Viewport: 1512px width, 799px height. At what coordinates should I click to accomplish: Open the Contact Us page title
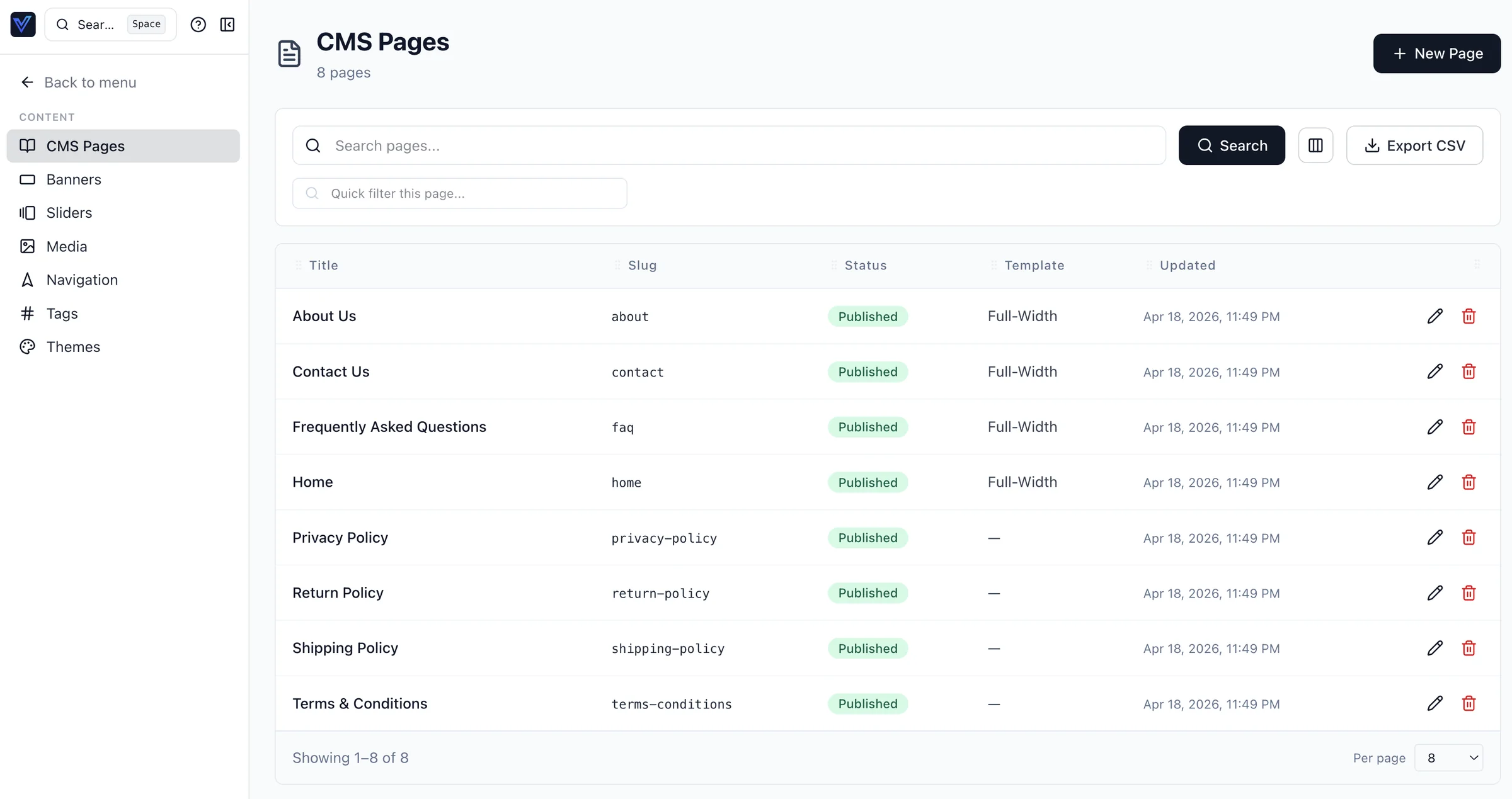331,371
